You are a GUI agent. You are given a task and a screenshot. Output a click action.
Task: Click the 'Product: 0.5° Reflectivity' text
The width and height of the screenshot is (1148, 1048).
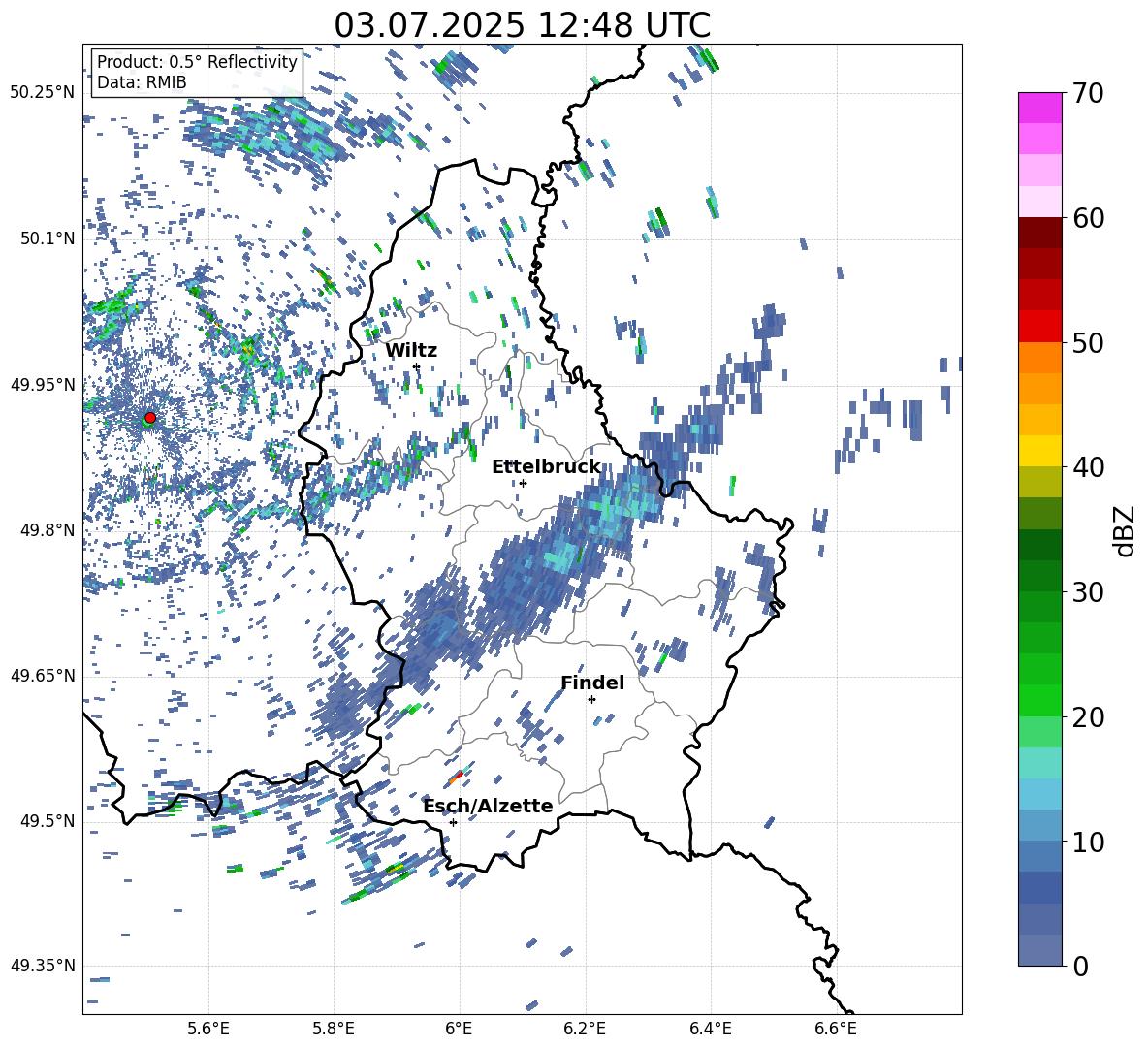click(x=197, y=62)
